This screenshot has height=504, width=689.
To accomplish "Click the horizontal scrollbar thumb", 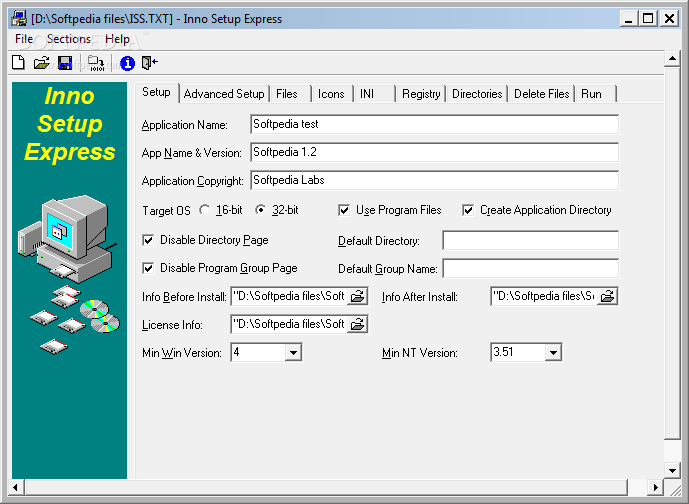I will (326, 487).
